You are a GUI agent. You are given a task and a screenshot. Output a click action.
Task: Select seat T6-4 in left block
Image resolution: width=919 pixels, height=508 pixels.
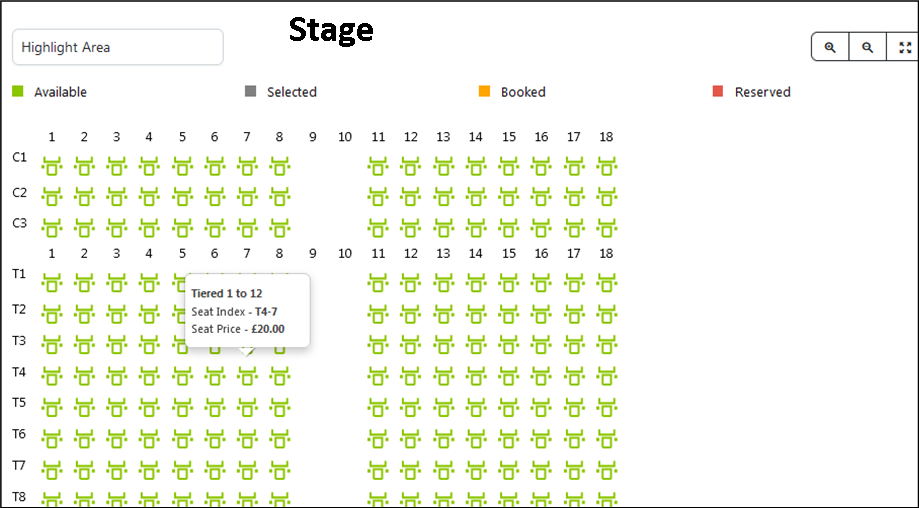[149, 438]
